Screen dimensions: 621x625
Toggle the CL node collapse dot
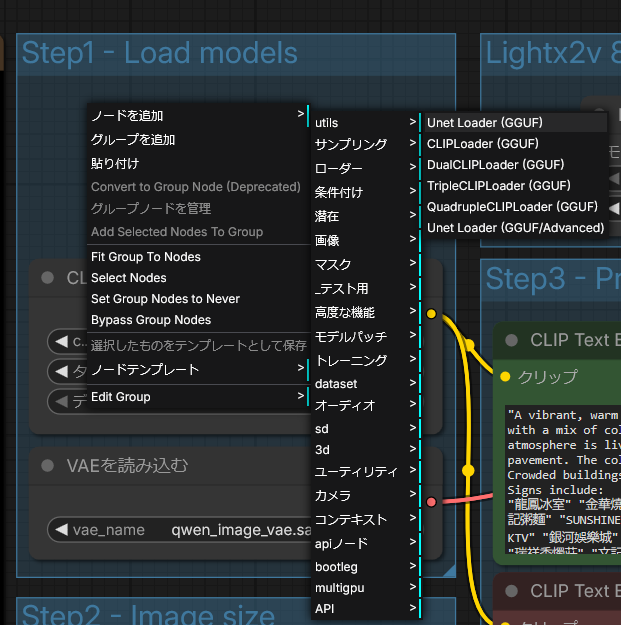(x=48, y=277)
